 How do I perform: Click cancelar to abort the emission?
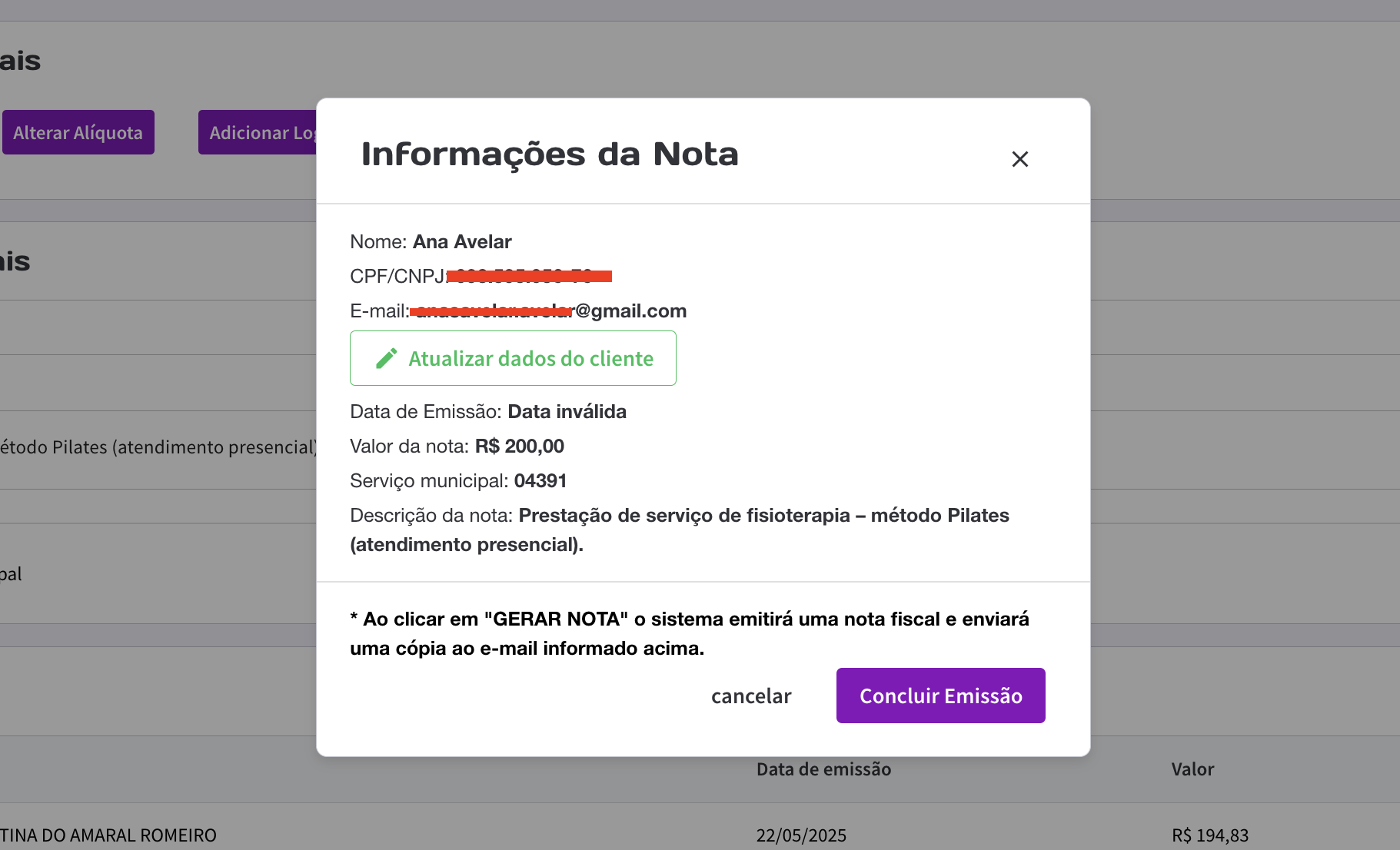pos(751,696)
